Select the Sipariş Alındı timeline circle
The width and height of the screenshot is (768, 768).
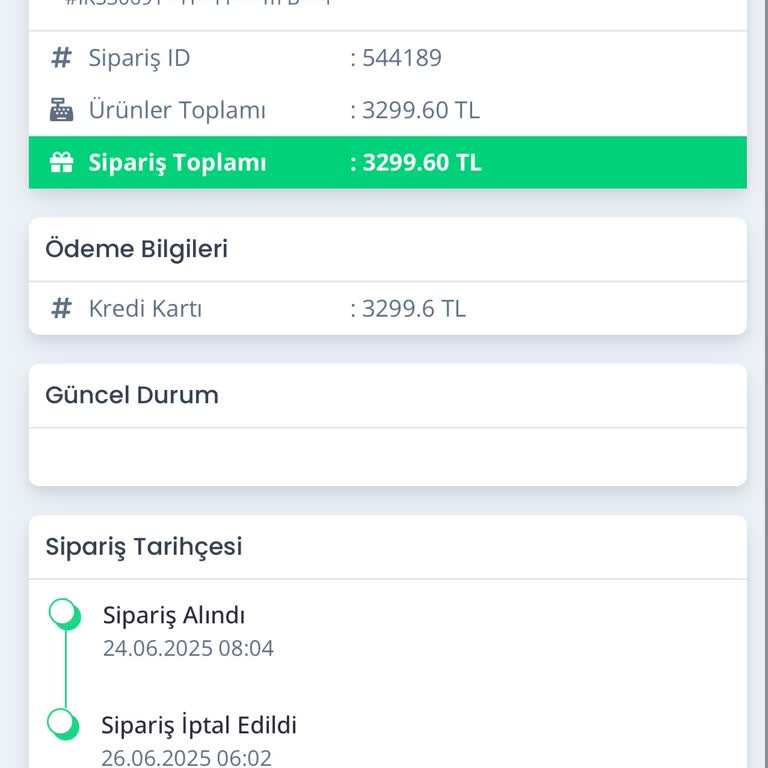coord(65,613)
